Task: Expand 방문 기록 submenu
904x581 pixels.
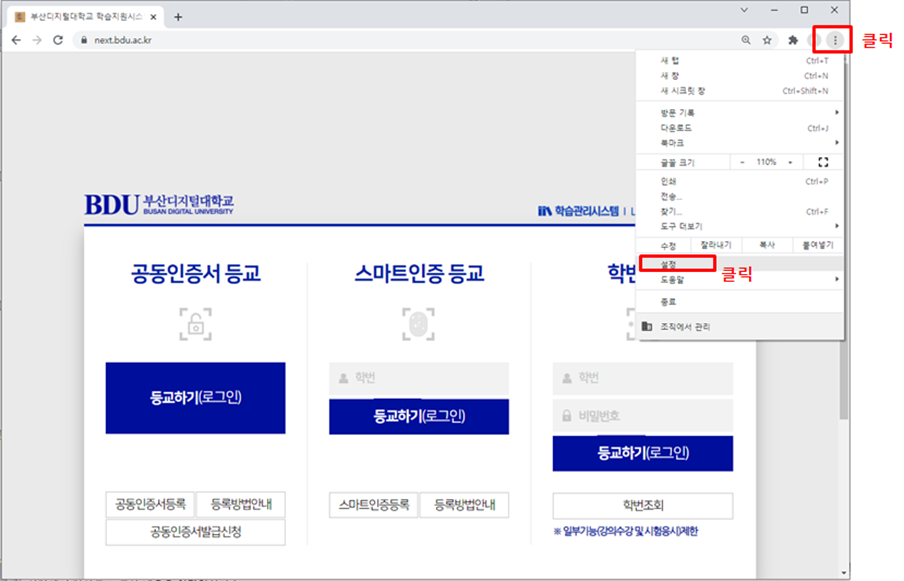Action: pyautogui.click(x=740, y=112)
